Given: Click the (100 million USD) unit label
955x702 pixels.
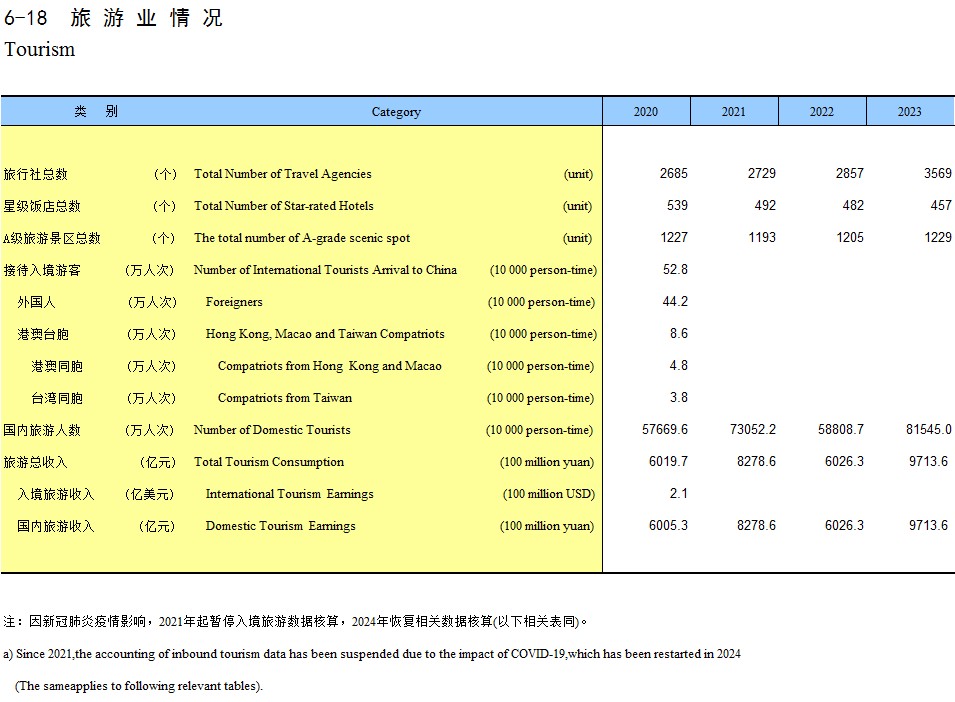Looking at the screenshot, I should [549, 494].
